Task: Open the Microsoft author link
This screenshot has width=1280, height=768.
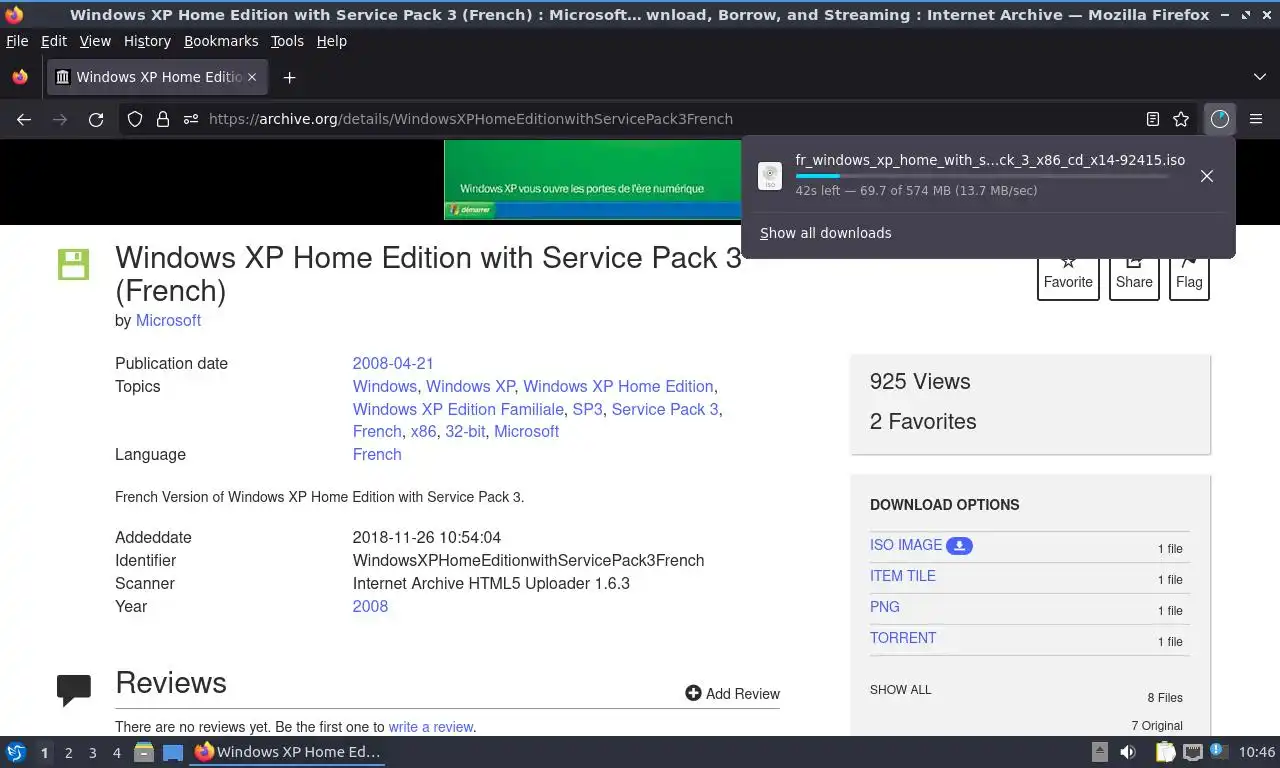Action: [168, 320]
